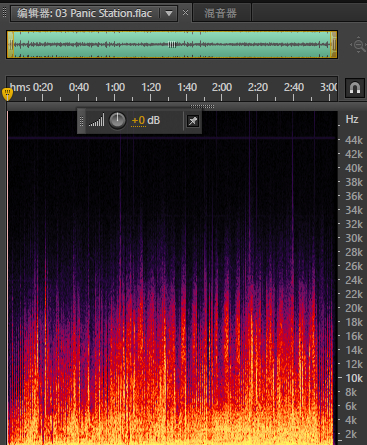Click the 10k label on frequency scale
Viewport: 367px width, 445px height.
click(354, 378)
